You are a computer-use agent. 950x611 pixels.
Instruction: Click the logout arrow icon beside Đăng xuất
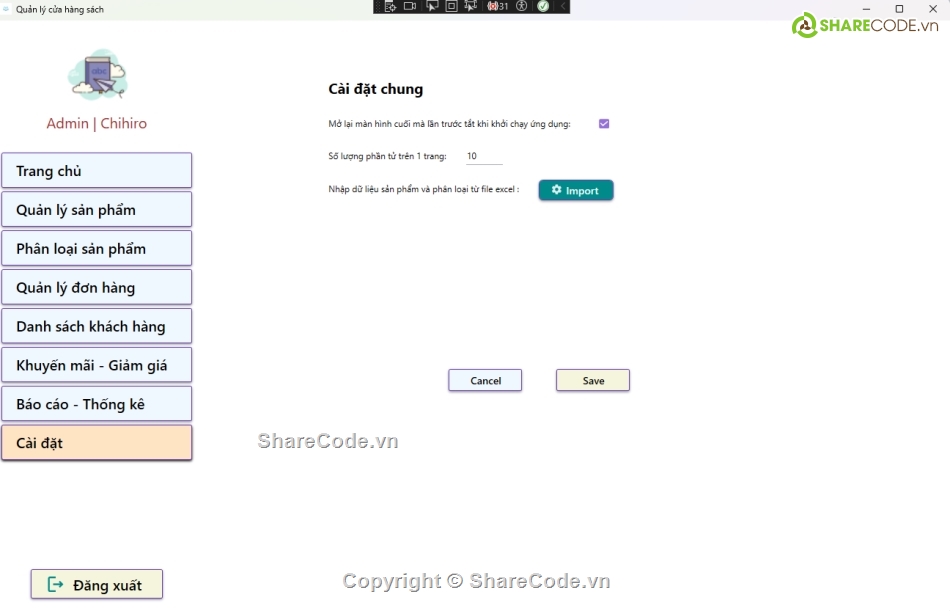pyautogui.click(x=56, y=585)
